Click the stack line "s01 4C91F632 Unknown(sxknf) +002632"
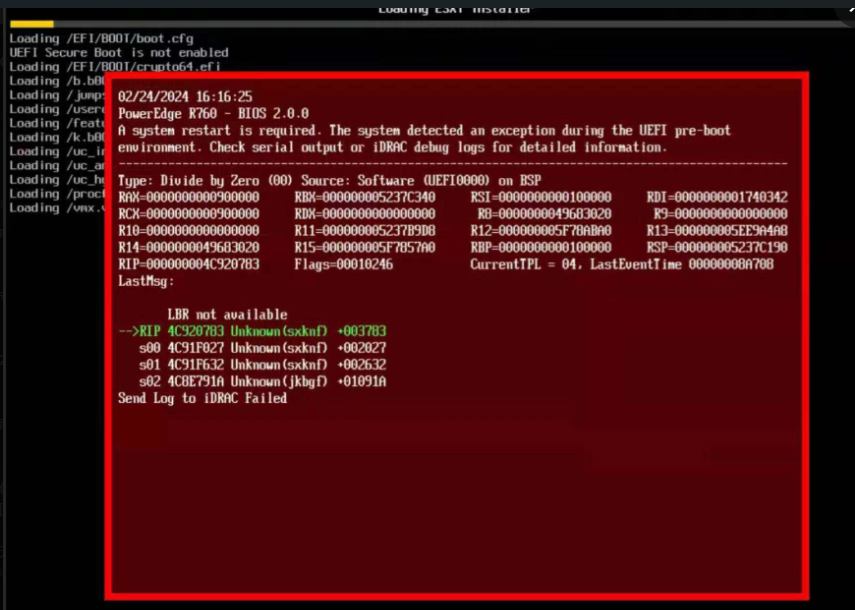855x610 pixels. click(263, 365)
